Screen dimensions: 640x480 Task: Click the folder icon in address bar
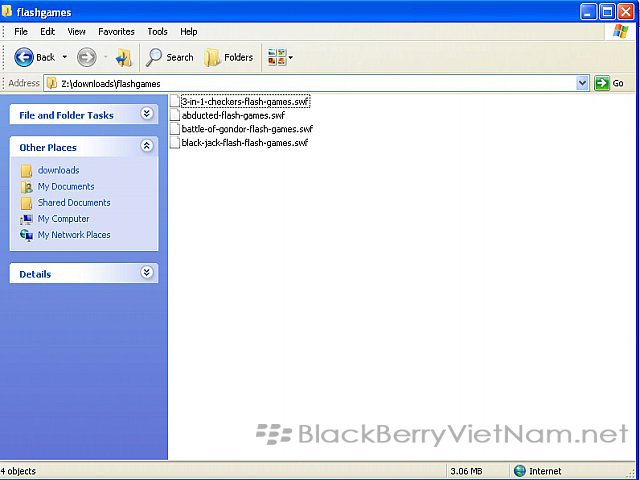[x=51, y=83]
